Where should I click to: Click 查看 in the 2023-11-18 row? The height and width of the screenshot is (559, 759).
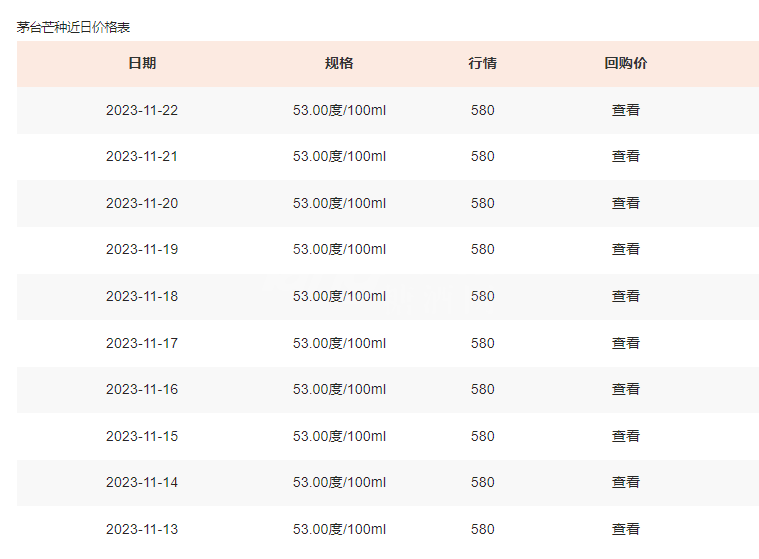point(625,296)
